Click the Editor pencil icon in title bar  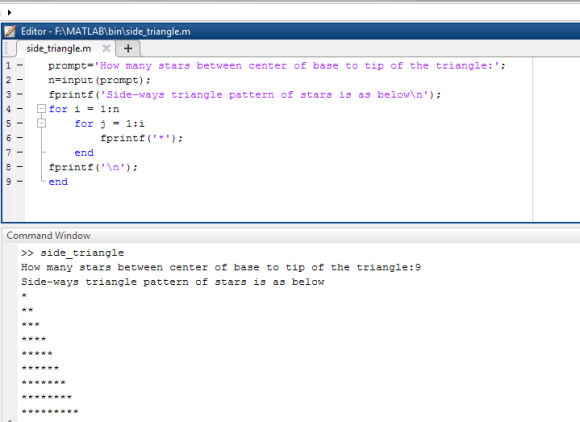10,31
